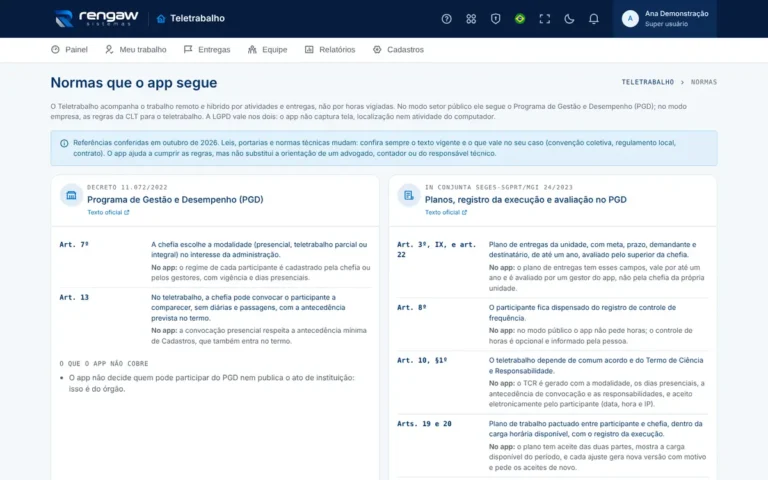Open Ana Demonstração user menu
The width and height of the screenshot is (768, 480).
[x=665, y=19]
